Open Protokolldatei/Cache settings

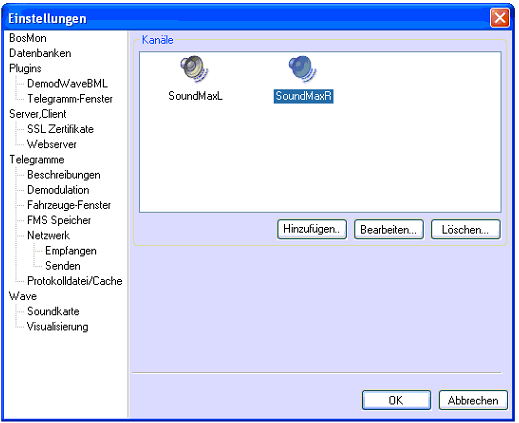point(75,281)
